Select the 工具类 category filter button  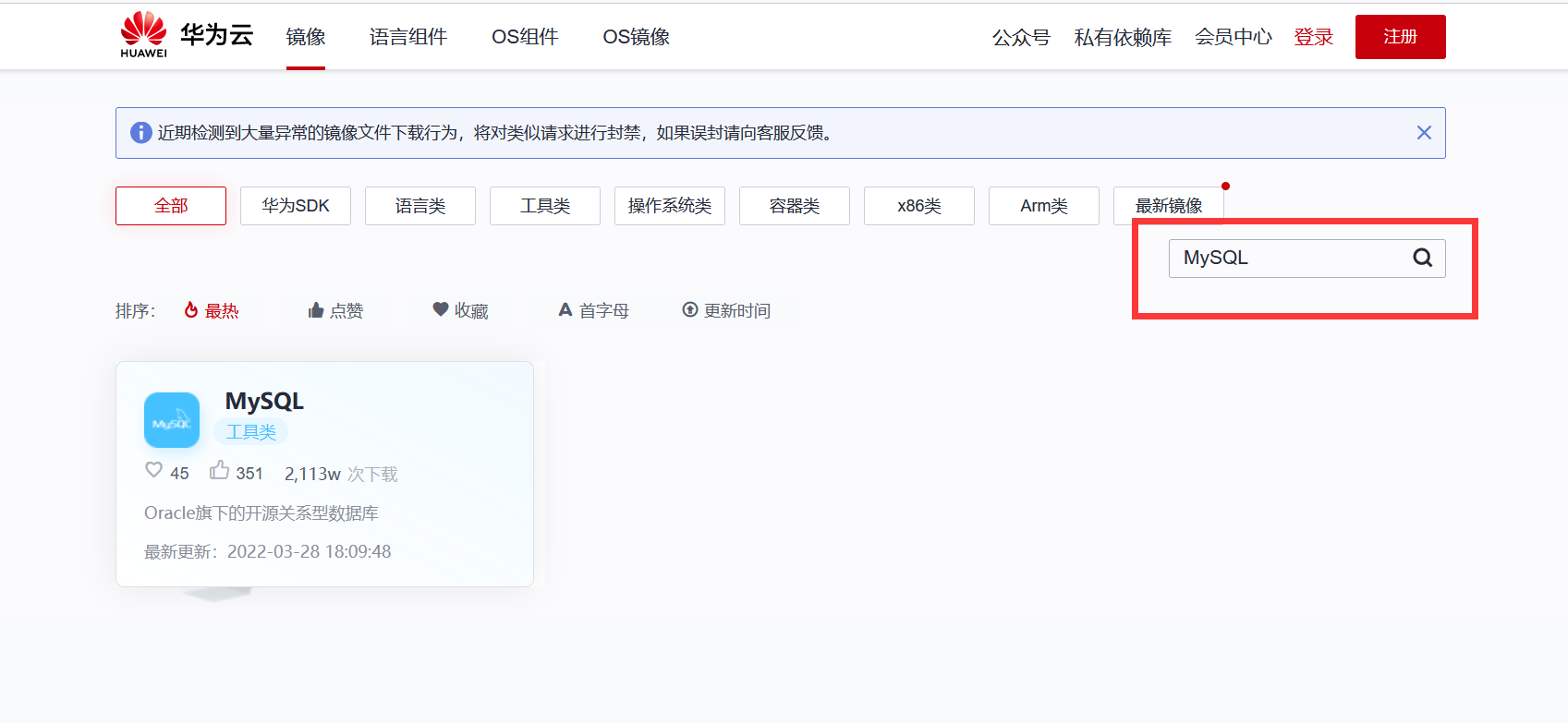(545, 206)
